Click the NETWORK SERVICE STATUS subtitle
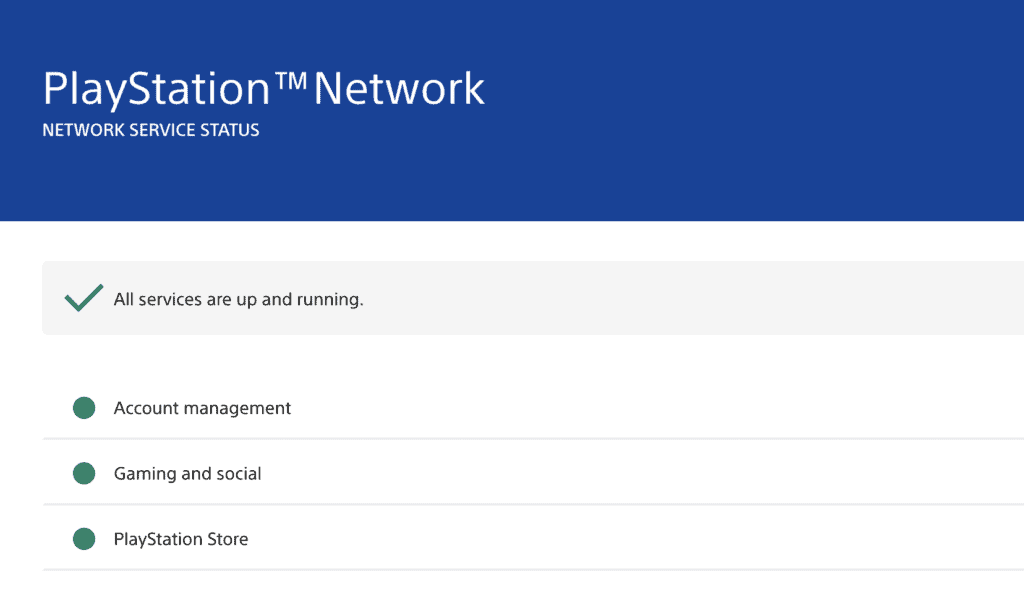The image size is (1024, 592). [151, 130]
